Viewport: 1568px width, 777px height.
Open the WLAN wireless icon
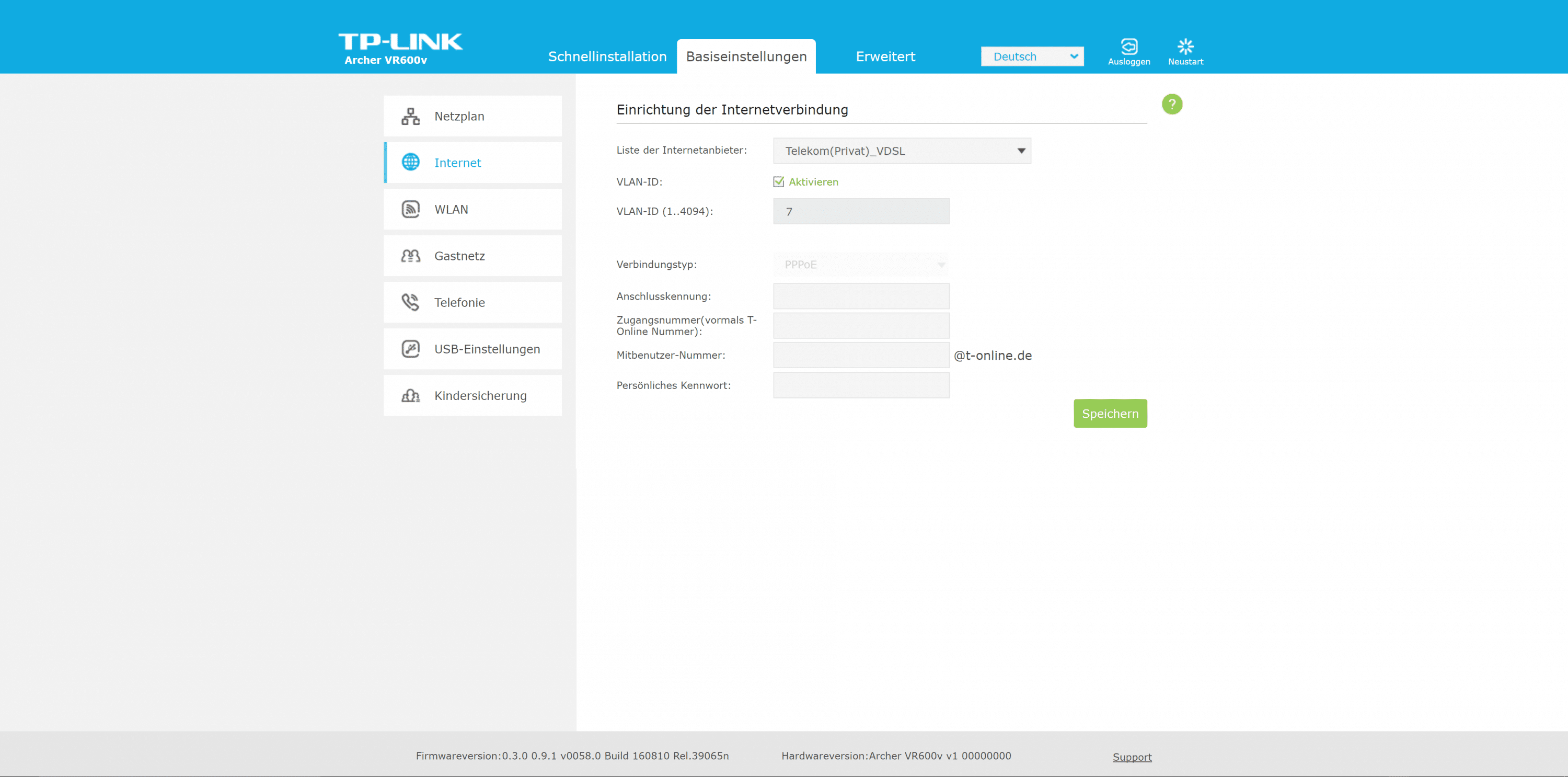coord(410,210)
